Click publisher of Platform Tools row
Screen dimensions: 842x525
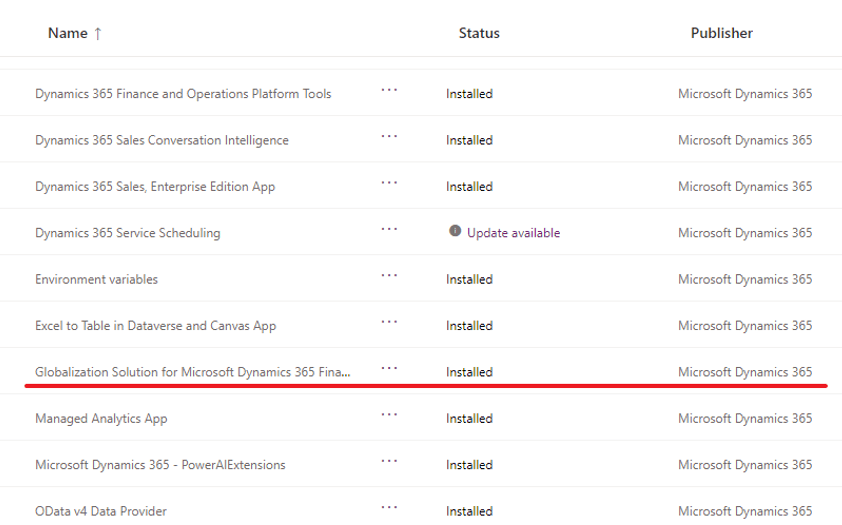(745, 94)
